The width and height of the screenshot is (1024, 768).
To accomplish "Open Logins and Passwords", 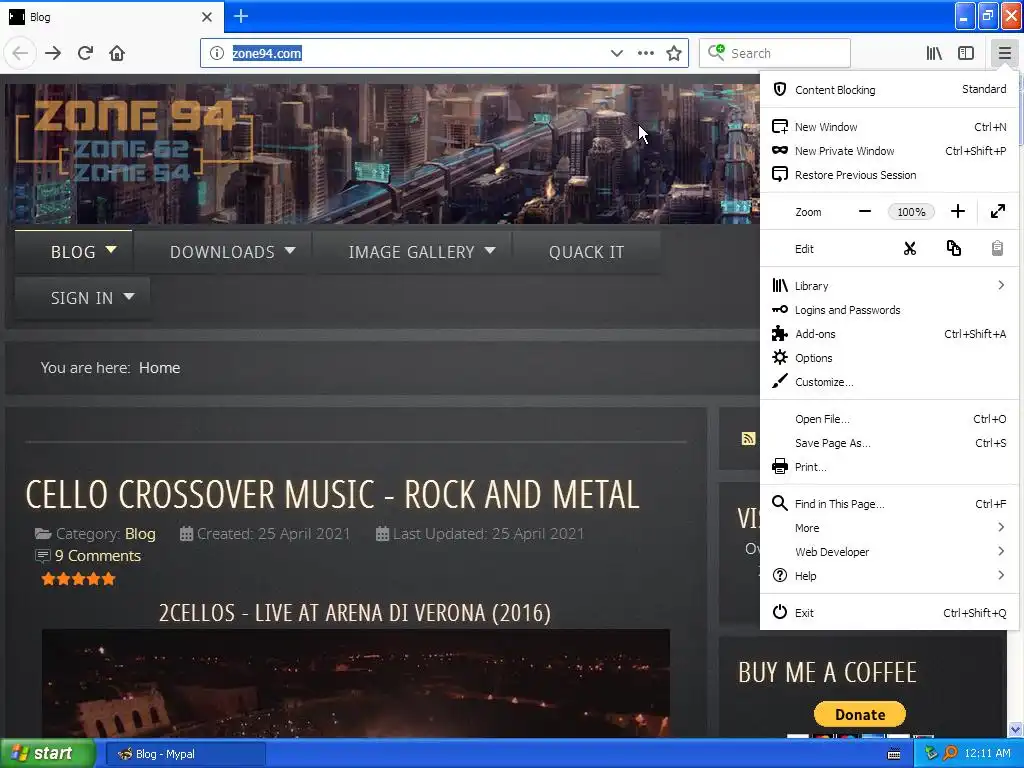I will pos(889,310).
